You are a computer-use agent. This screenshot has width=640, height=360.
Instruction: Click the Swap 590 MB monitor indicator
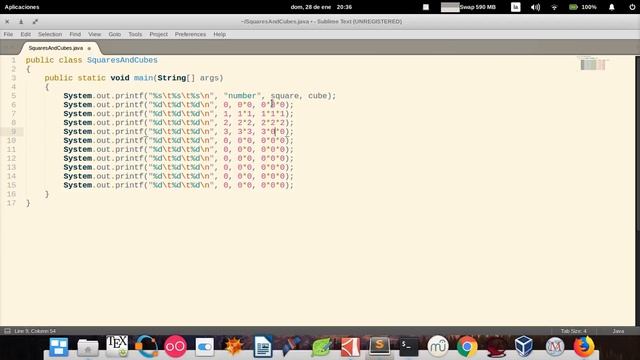(x=469, y=7)
